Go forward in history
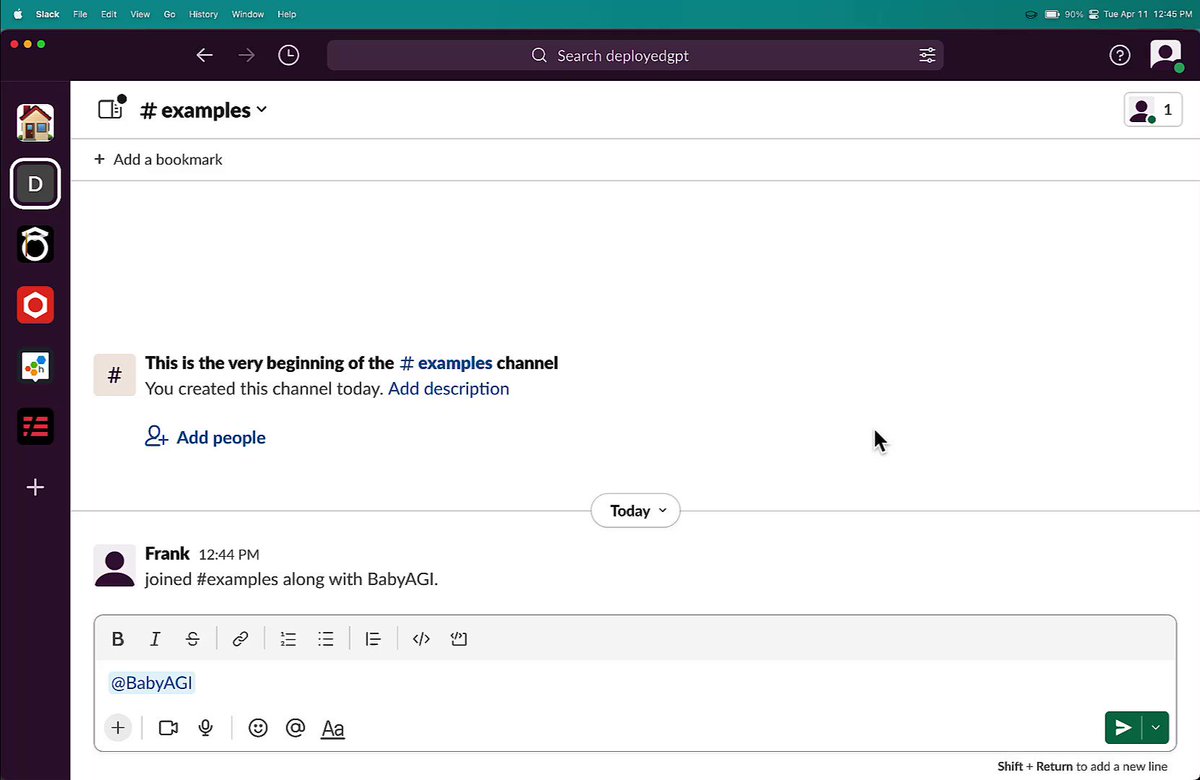Viewport: 1200px width, 780px height. tap(247, 56)
